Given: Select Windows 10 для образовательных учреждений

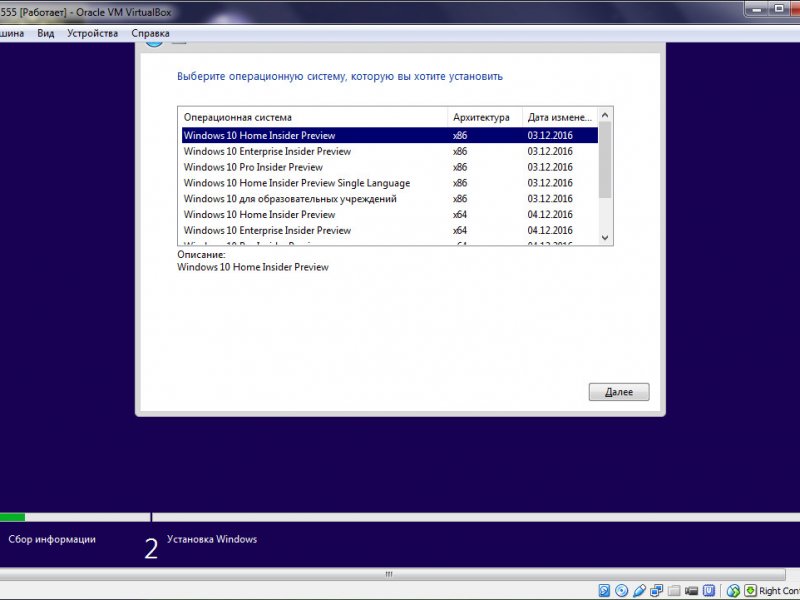Looking at the screenshot, I should [x=390, y=198].
